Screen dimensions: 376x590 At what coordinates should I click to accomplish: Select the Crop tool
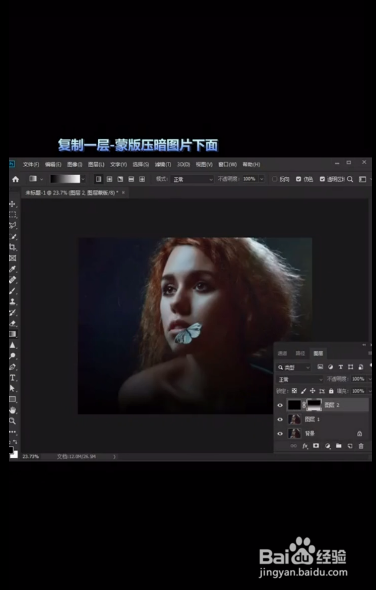pyautogui.click(x=13, y=247)
